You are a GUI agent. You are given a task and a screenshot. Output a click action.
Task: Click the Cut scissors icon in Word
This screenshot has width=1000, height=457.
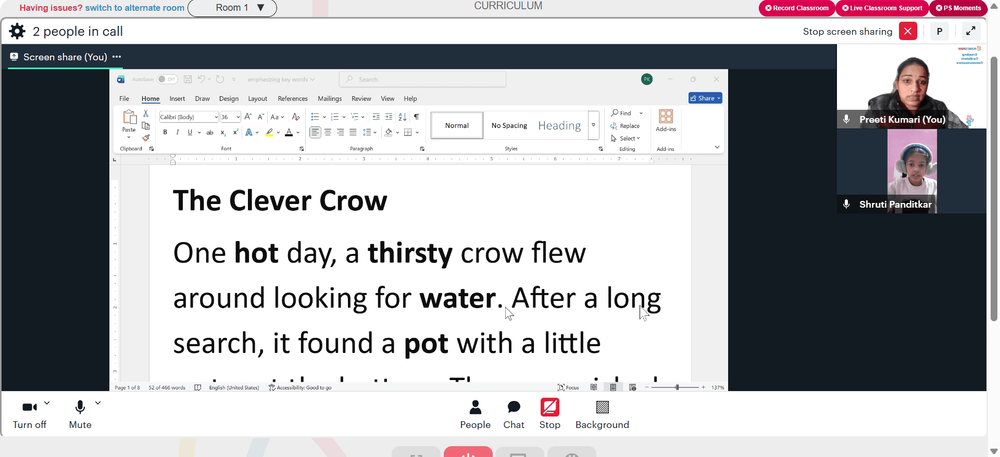coord(145,113)
